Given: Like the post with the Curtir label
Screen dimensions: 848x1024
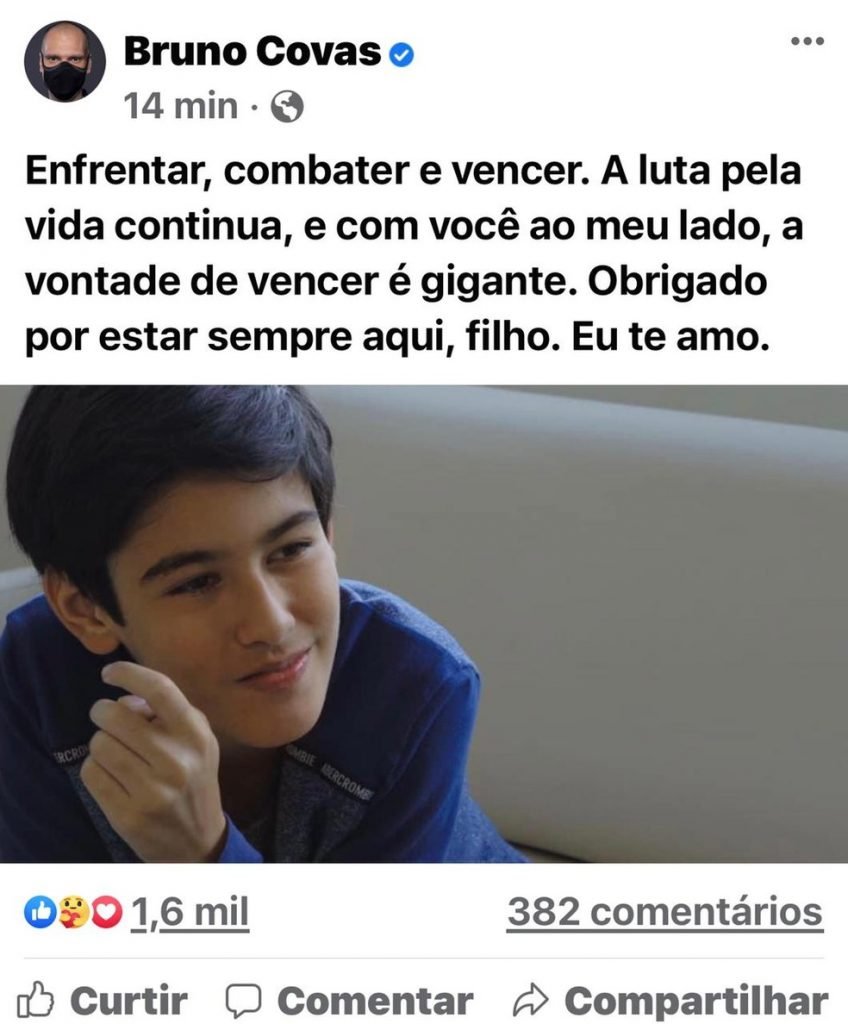Looking at the screenshot, I should tap(129, 1000).
